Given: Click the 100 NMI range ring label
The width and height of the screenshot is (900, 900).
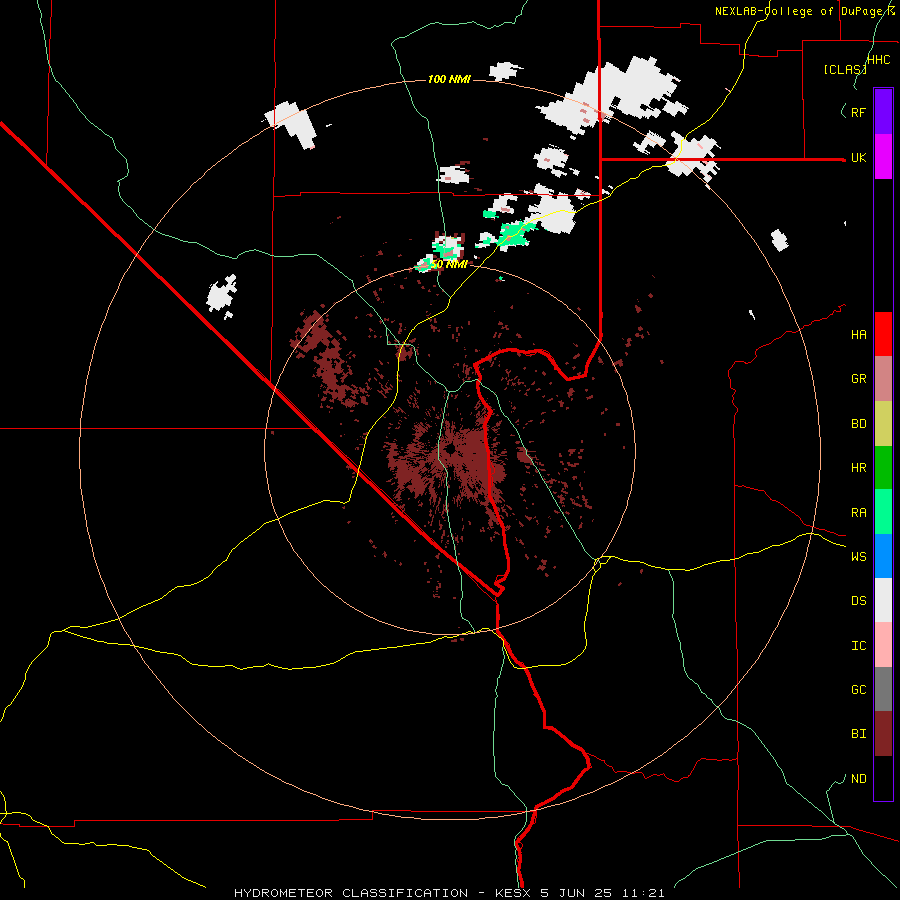Looking at the screenshot, I should (x=449, y=79).
